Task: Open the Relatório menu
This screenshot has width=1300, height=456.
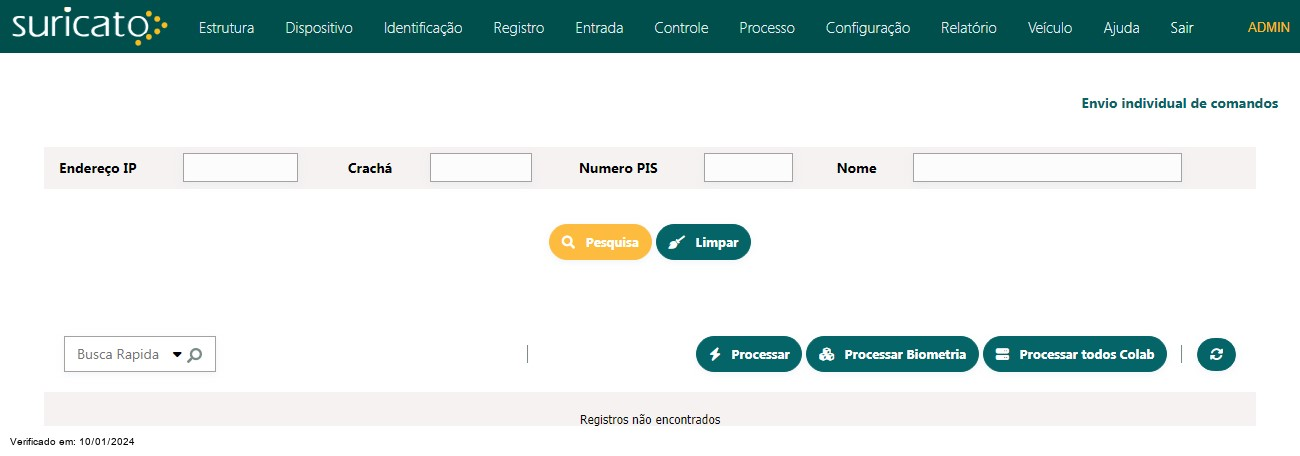Action: (x=969, y=28)
